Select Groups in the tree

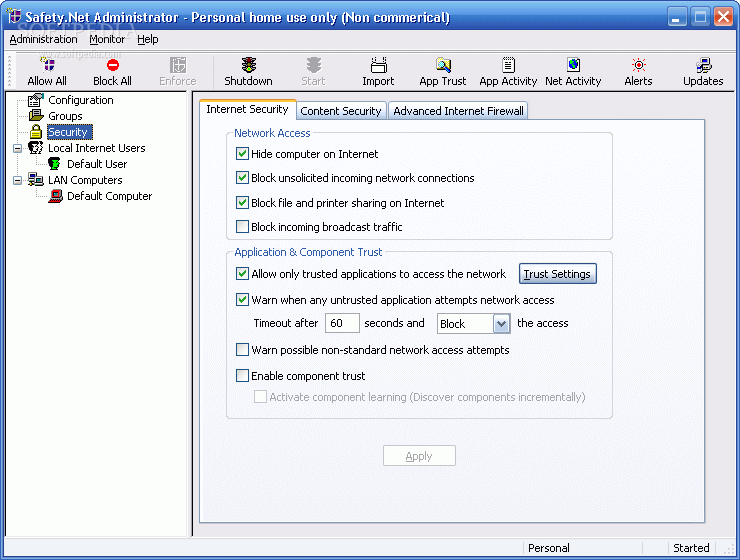coord(65,116)
